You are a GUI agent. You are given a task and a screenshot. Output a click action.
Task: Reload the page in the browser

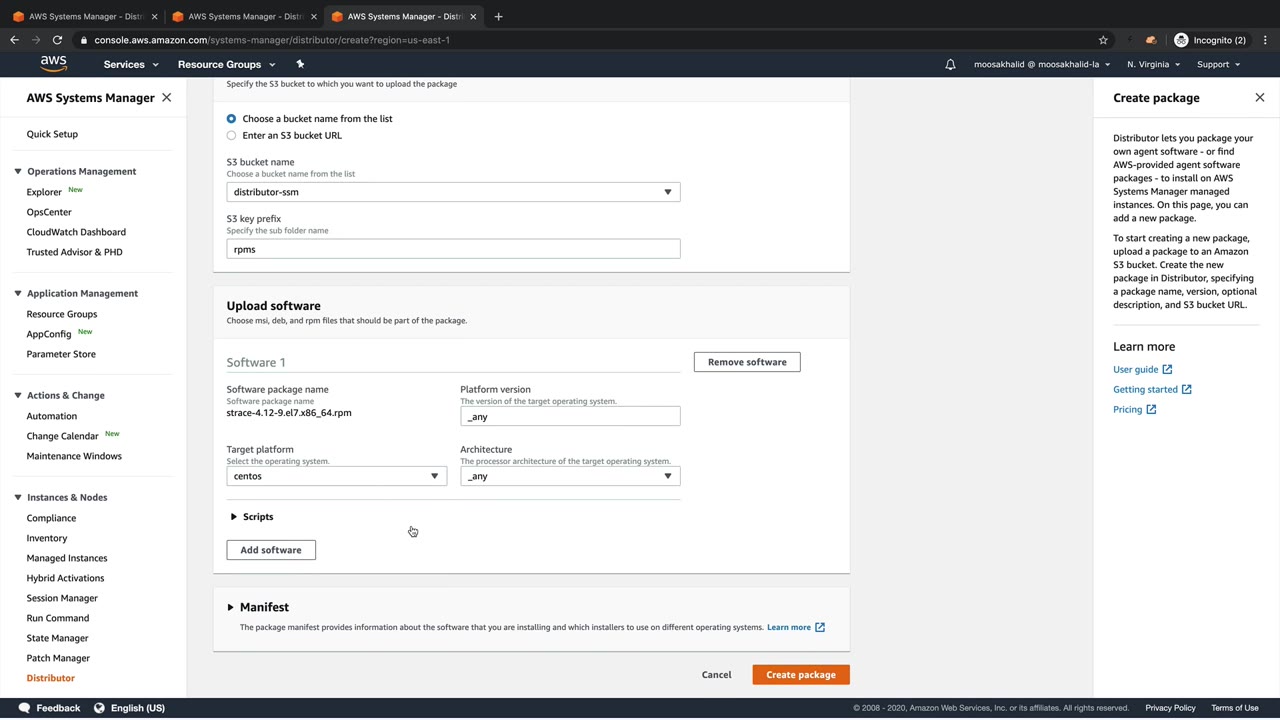pos(57,40)
